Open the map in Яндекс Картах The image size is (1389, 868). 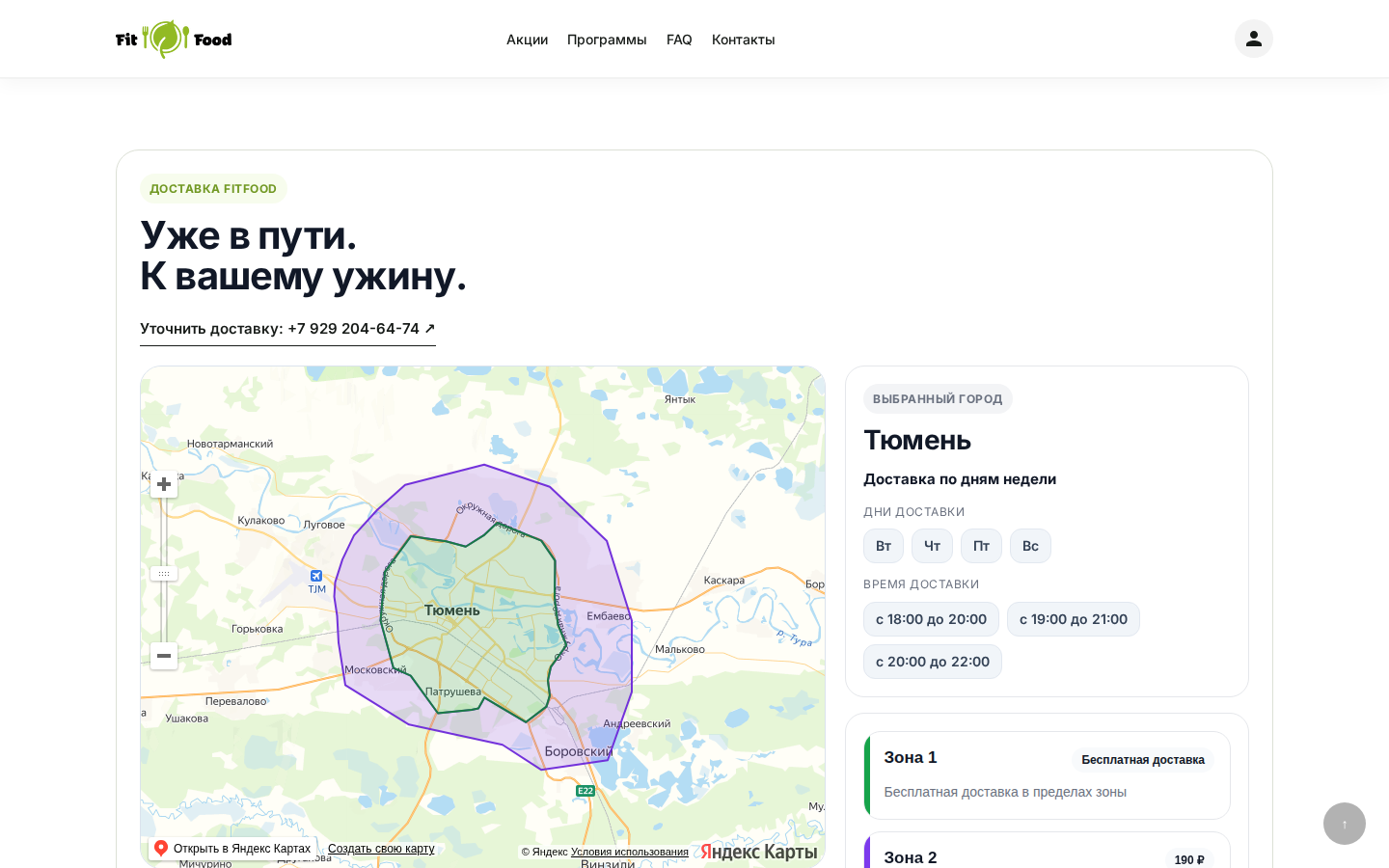(x=232, y=849)
